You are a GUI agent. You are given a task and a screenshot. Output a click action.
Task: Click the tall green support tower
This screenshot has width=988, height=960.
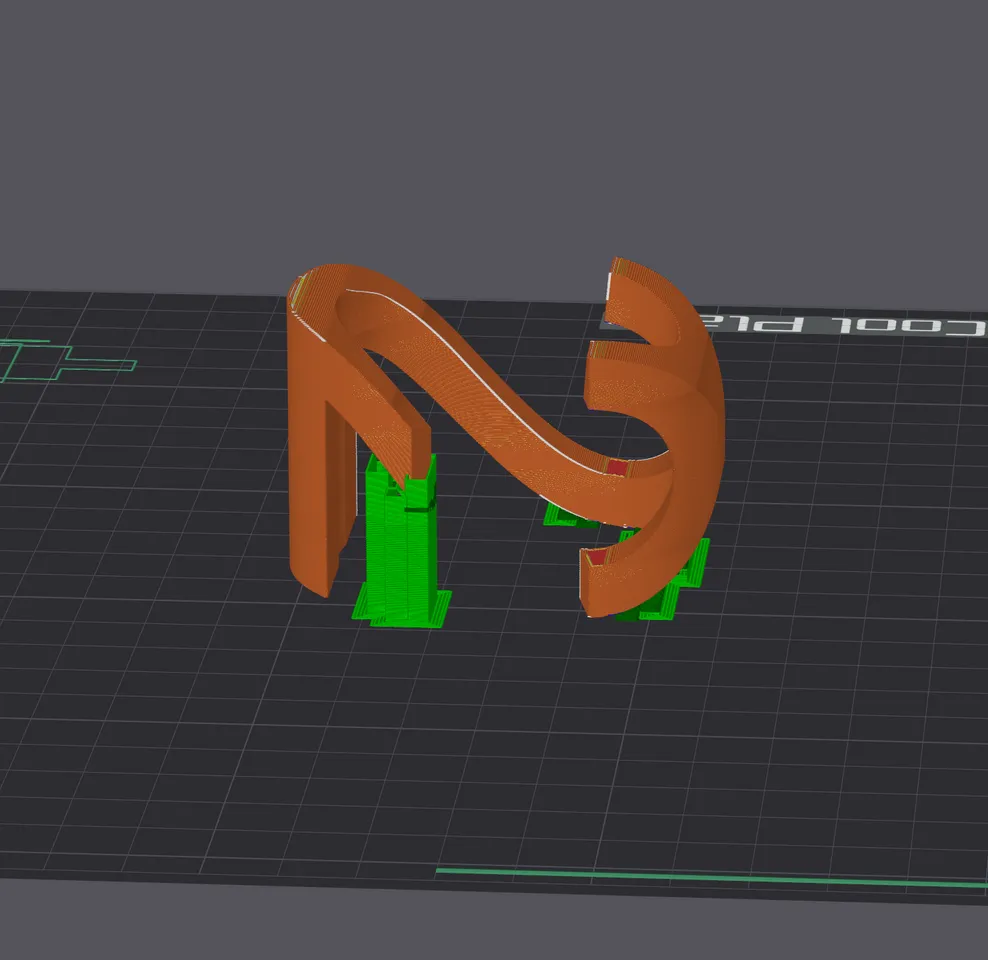point(400,540)
